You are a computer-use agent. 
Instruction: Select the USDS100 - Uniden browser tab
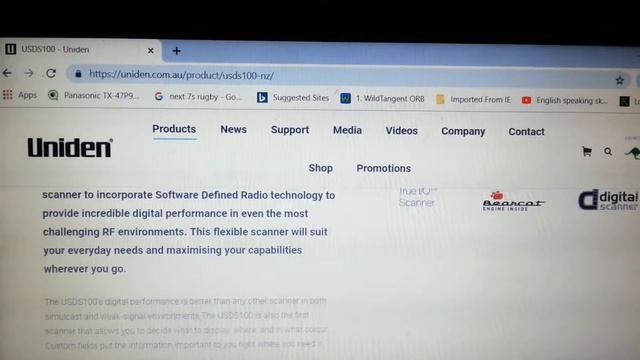pyautogui.click(x=80, y=50)
